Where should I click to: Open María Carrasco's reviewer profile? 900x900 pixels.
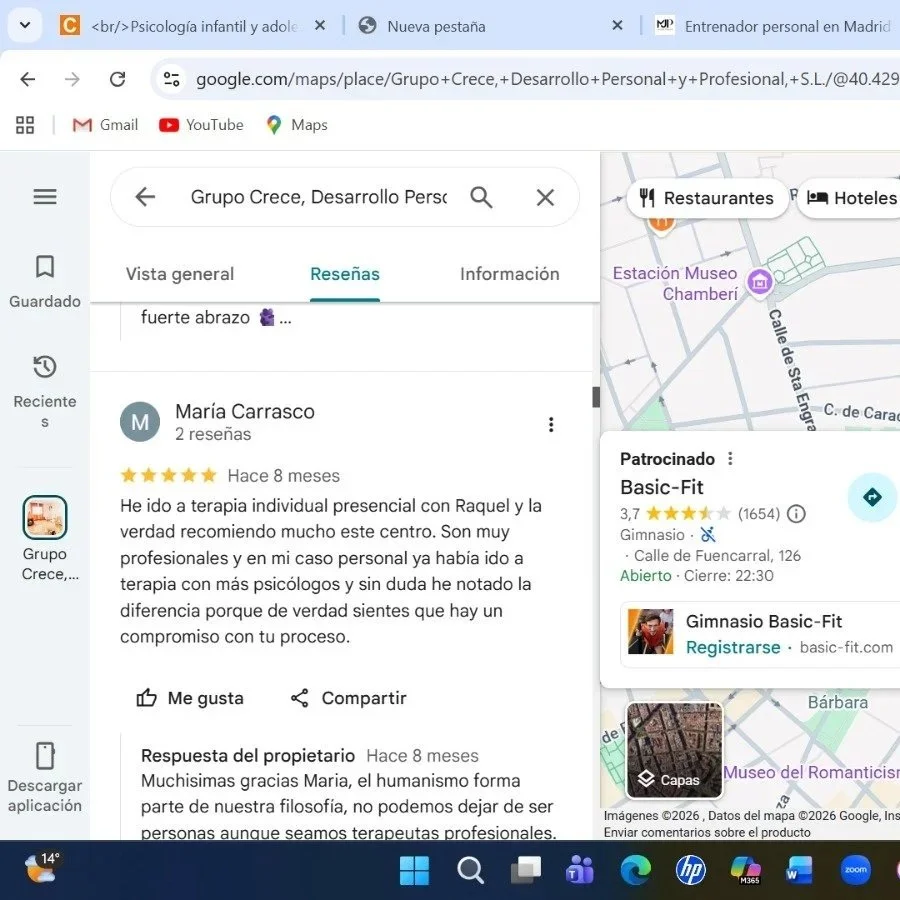tap(245, 412)
